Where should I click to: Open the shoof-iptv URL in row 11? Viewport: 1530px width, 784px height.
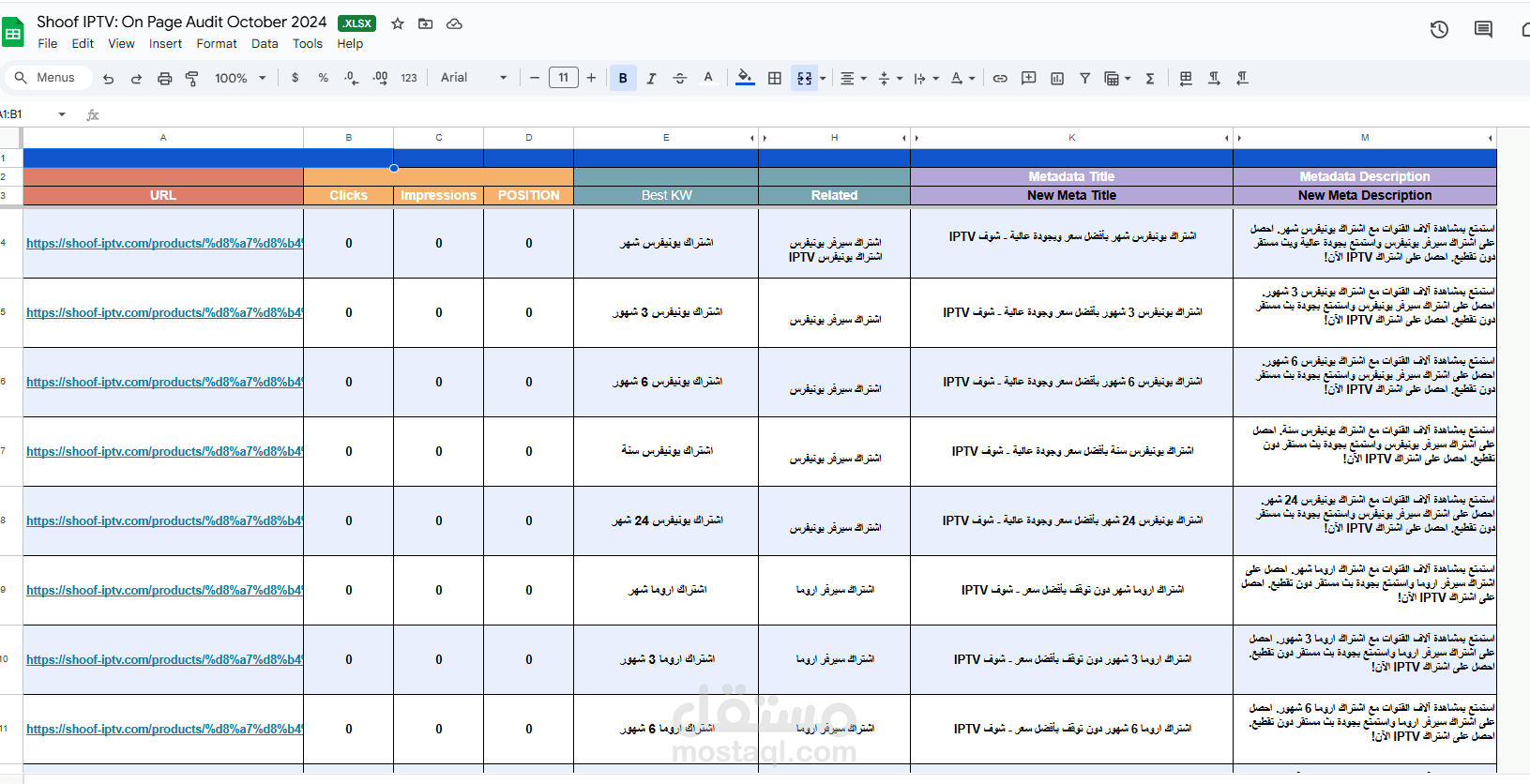coord(164,729)
